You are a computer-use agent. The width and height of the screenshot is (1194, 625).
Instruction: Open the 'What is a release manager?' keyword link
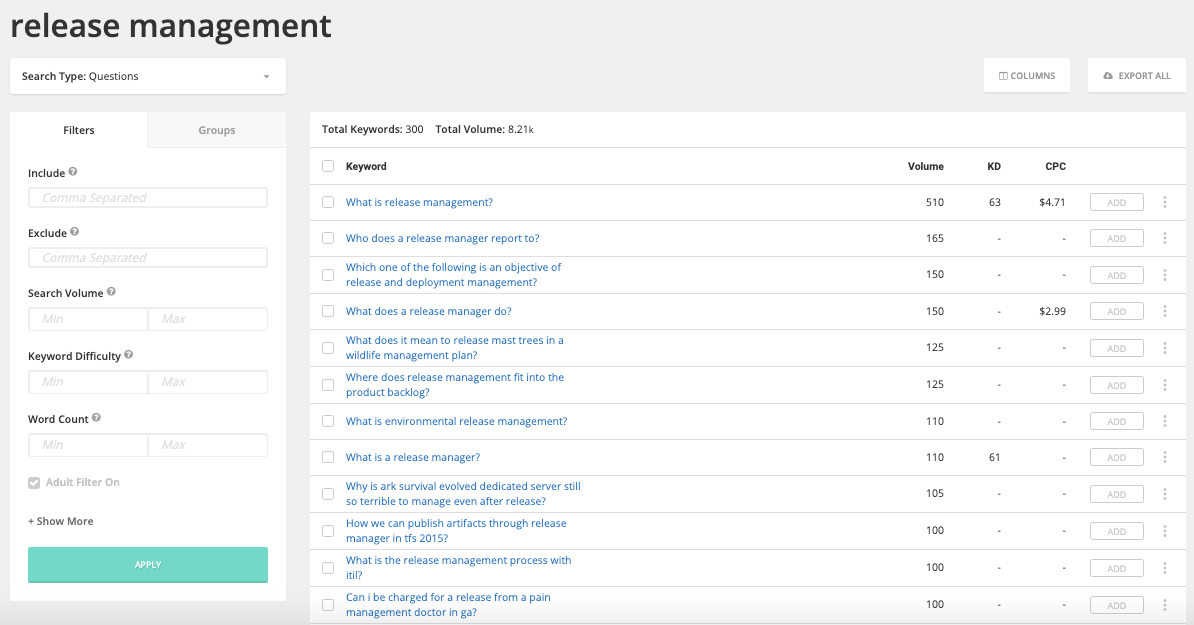tap(413, 458)
